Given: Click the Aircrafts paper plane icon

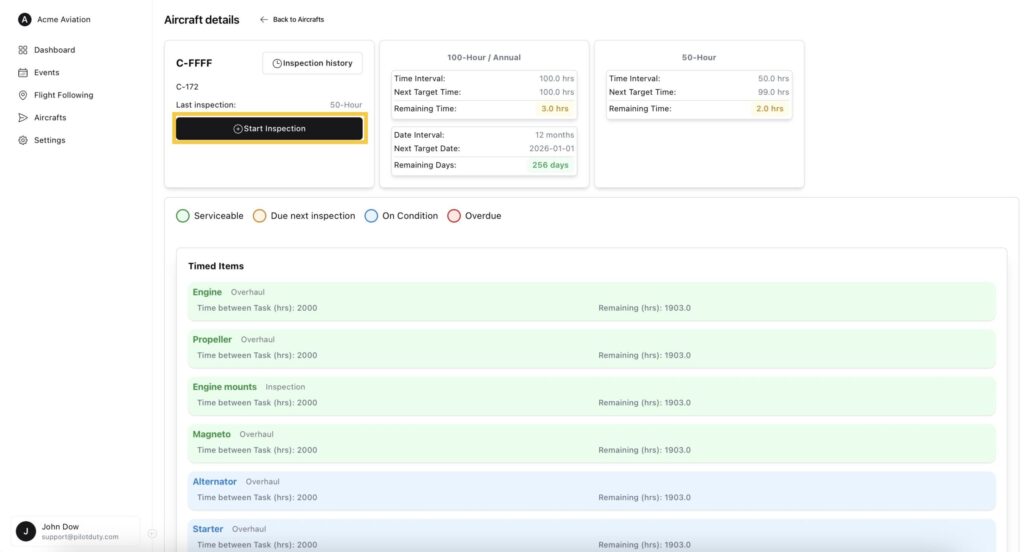Looking at the screenshot, I should (x=23, y=118).
